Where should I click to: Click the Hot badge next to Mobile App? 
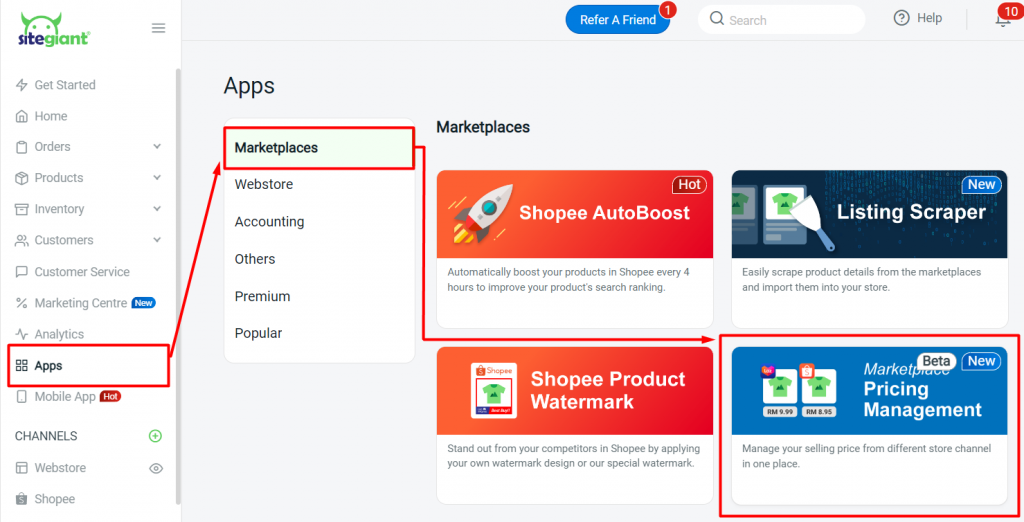point(110,397)
